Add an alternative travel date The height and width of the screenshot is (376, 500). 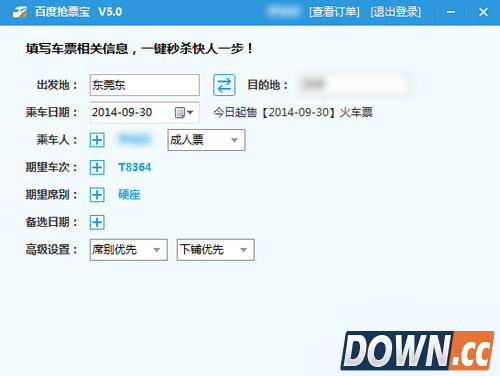point(97,222)
